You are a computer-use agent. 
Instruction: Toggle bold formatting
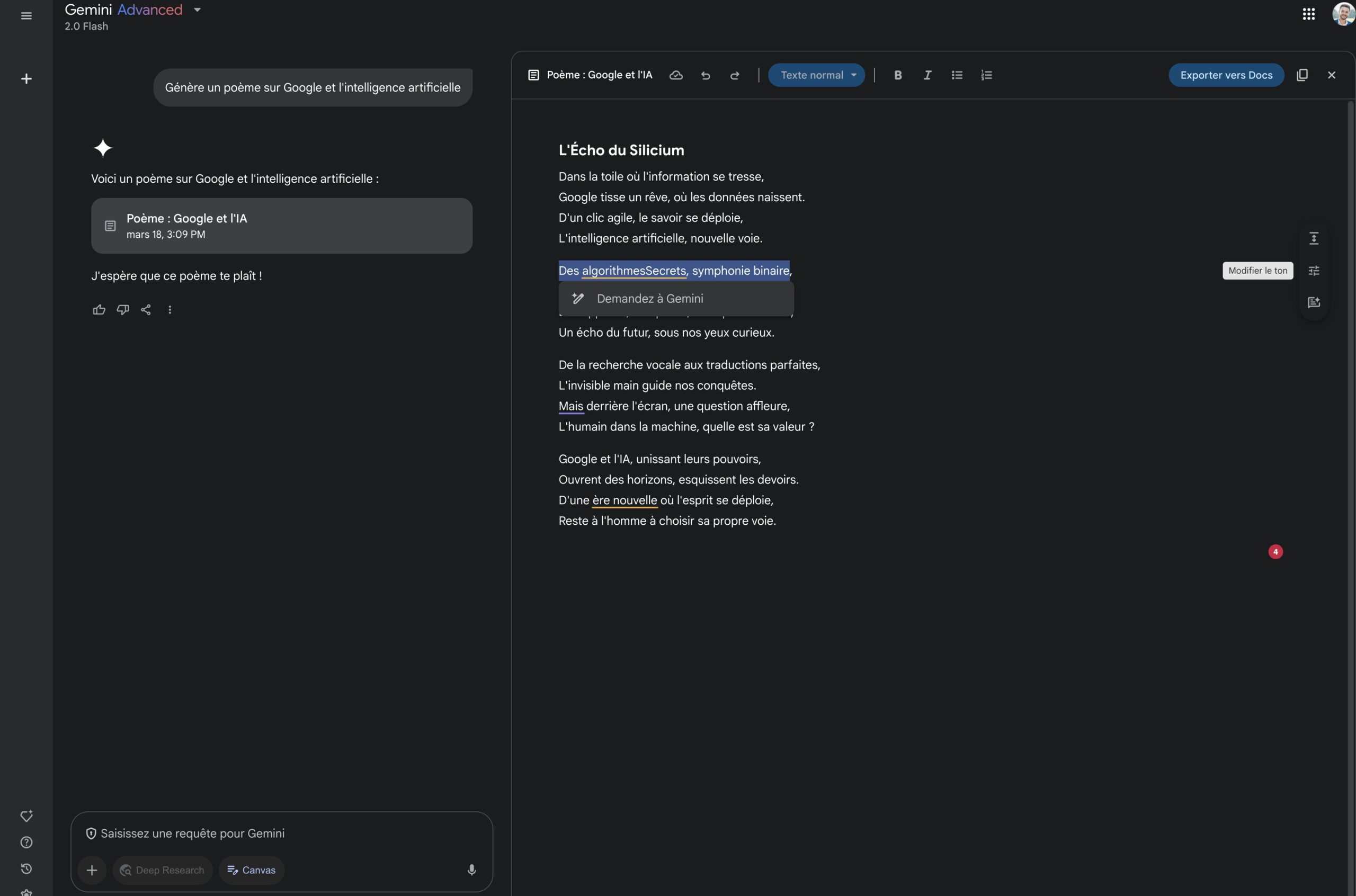(898, 75)
